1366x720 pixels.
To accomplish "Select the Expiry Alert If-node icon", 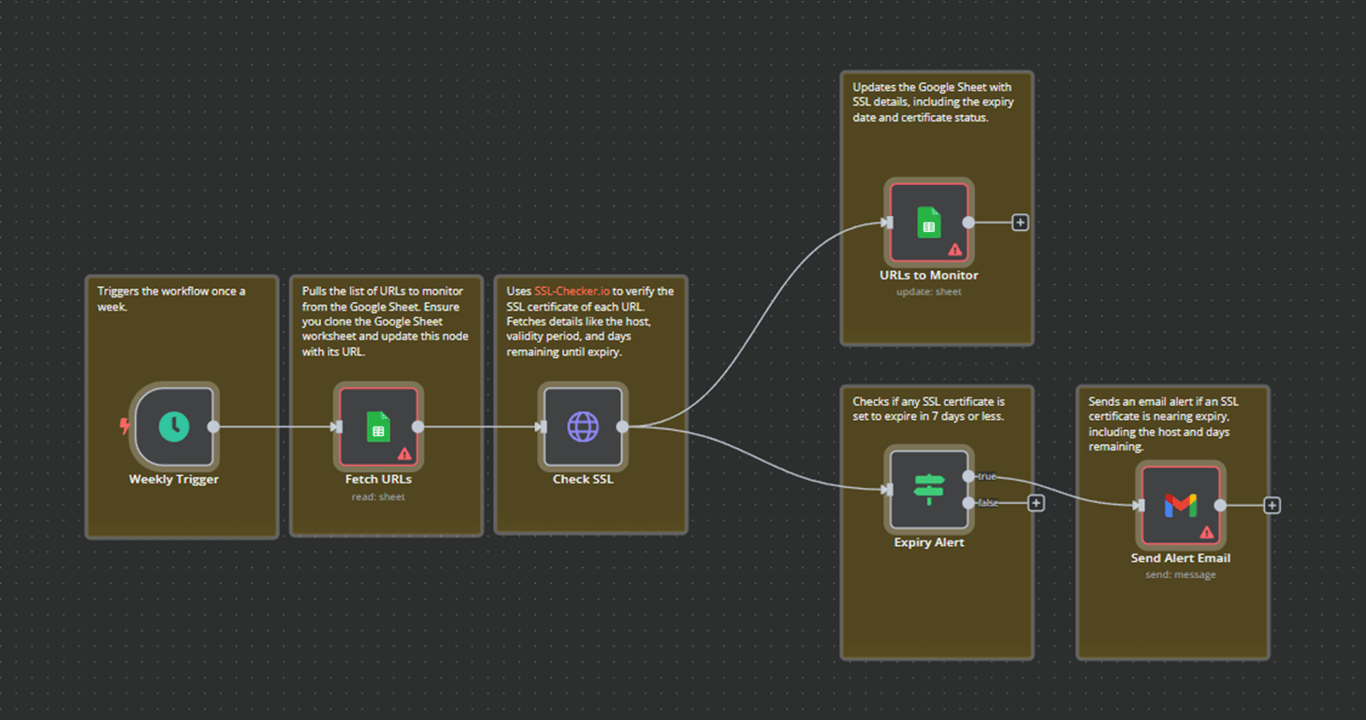I will point(928,489).
